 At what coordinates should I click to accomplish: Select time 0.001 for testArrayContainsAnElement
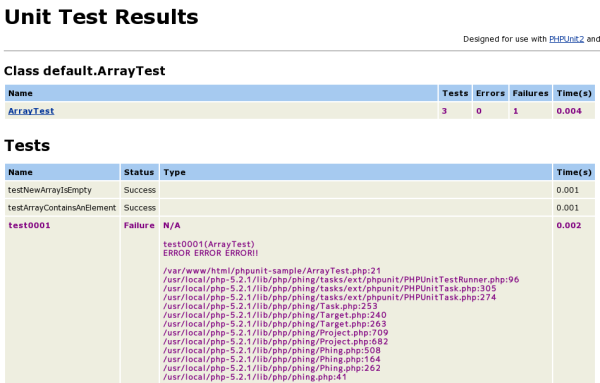567,208
